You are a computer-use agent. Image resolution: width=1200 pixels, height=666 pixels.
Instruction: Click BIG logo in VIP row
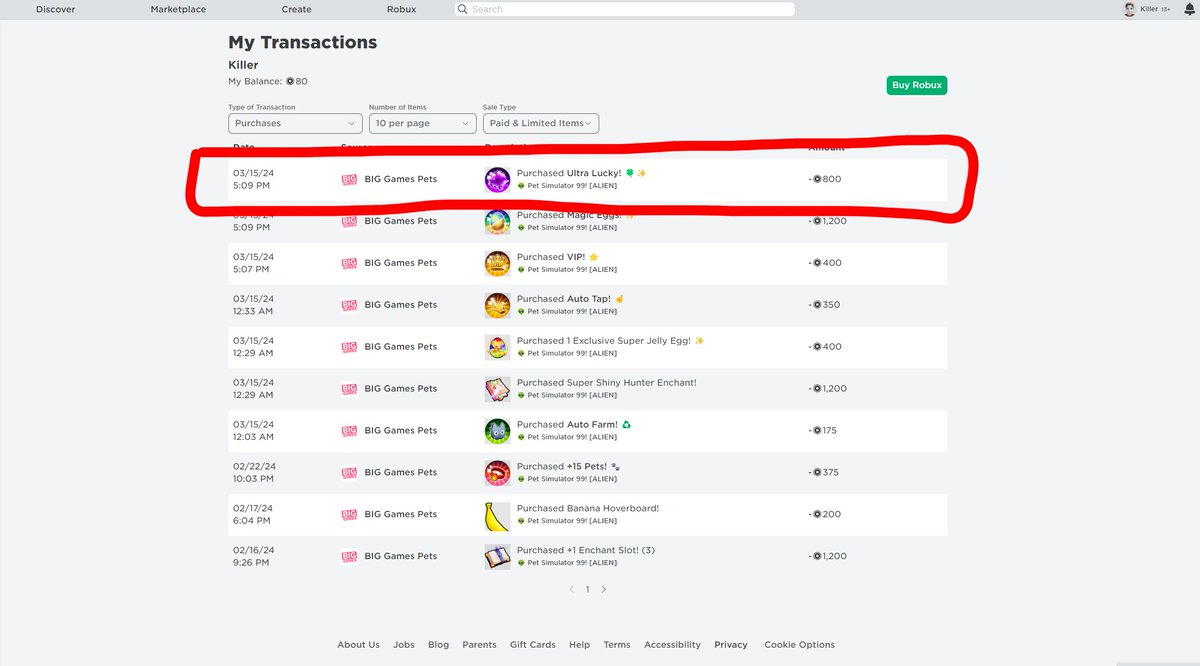(349, 263)
